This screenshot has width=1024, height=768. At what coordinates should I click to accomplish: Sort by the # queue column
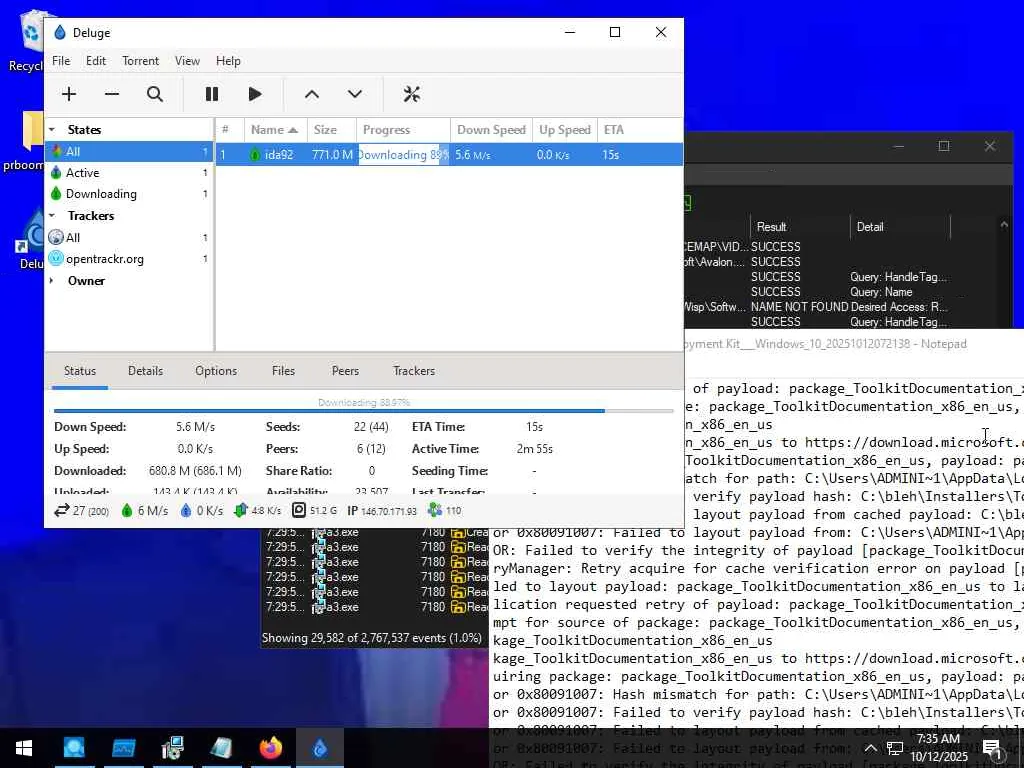tap(230, 130)
